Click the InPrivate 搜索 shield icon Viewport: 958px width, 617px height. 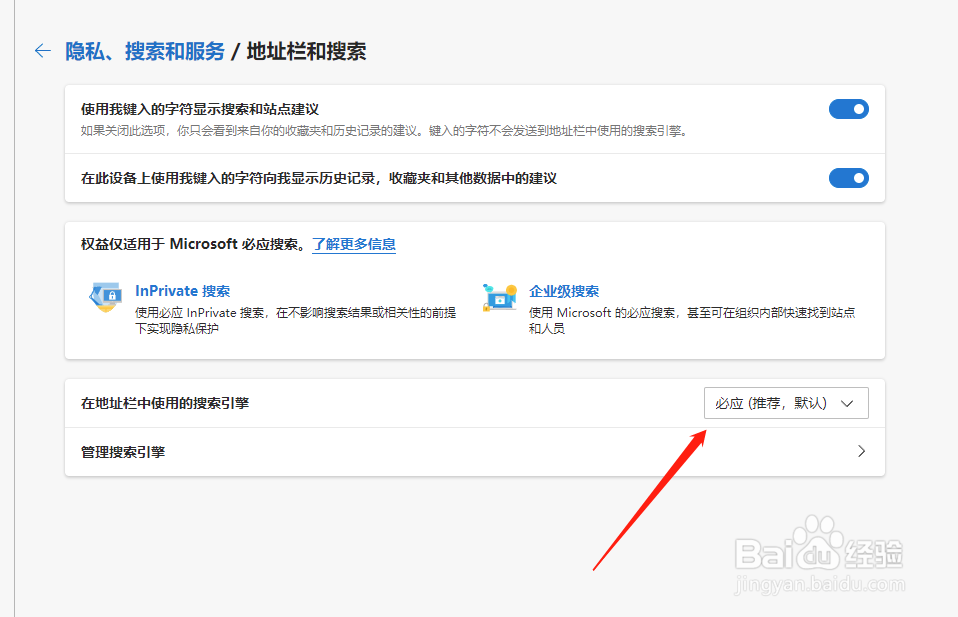pyautogui.click(x=105, y=298)
